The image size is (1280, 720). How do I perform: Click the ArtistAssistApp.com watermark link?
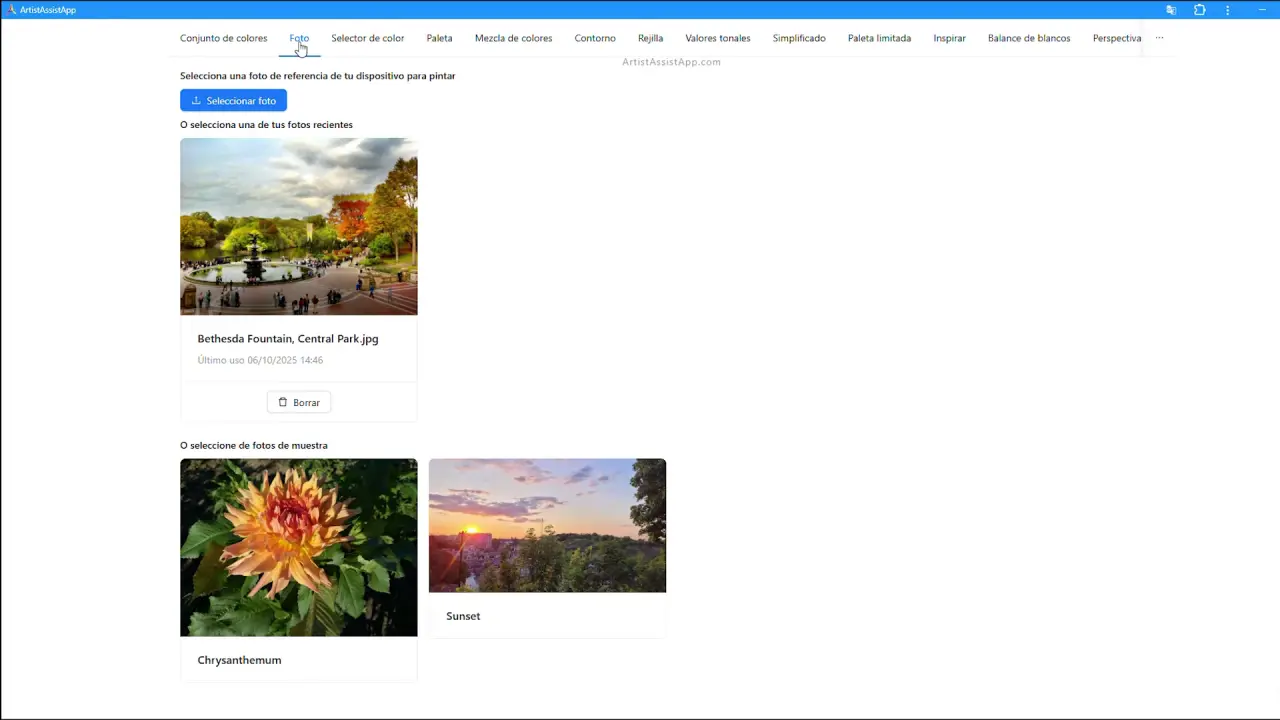click(671, 62)
